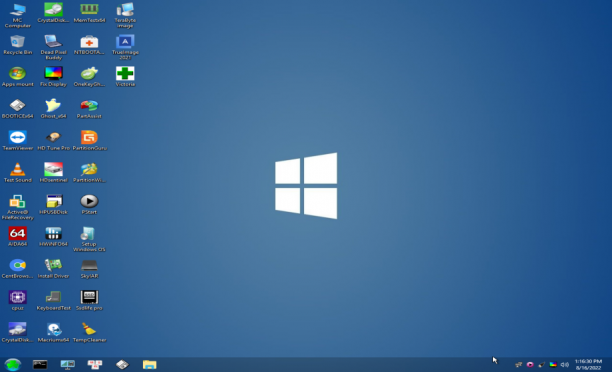Click the network tray icon
This screenshot has width=612, height=372.
pyautogui.click(x=518, y=365)
